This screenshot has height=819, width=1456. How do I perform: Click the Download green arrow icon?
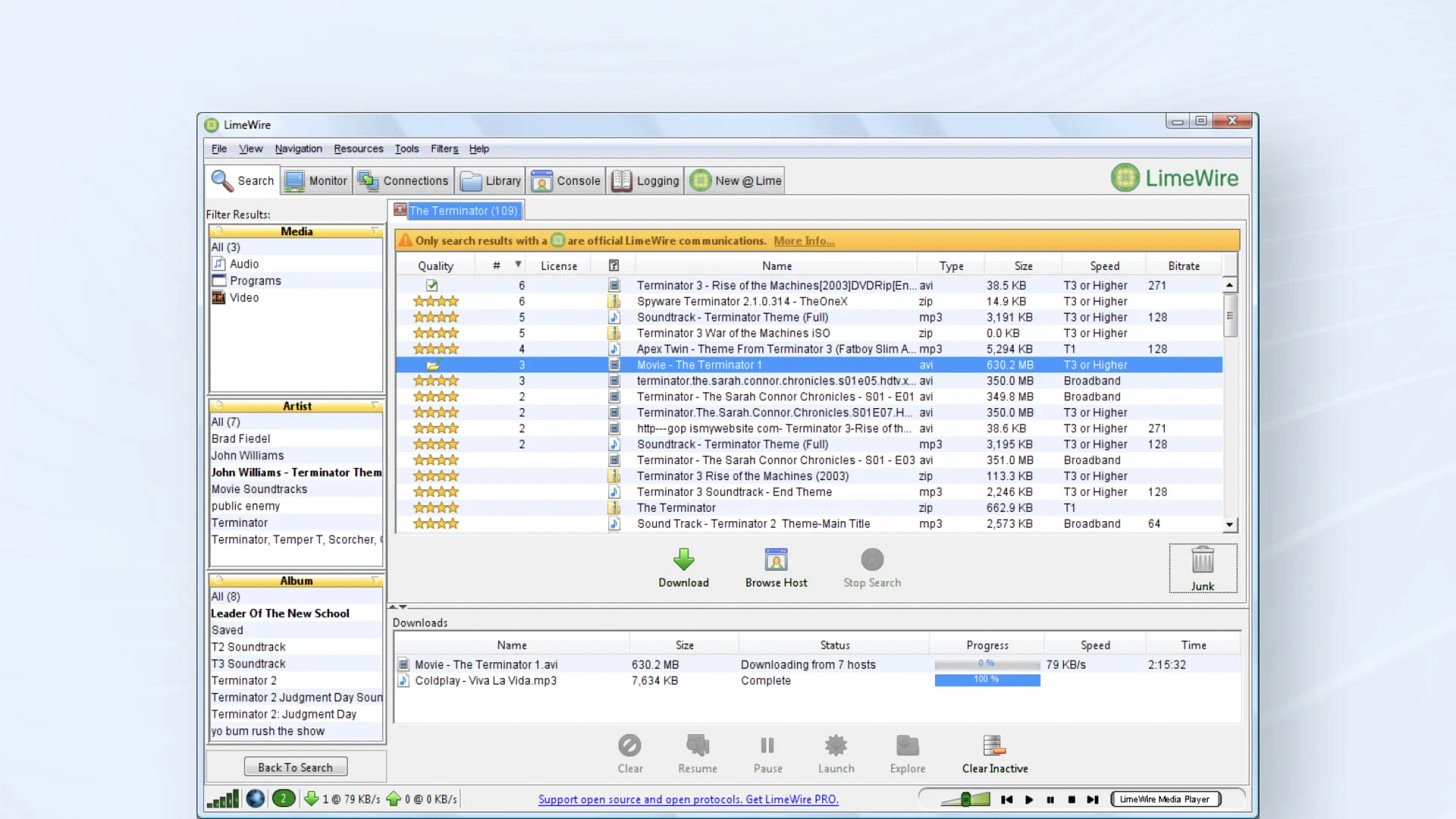[683, 559]
